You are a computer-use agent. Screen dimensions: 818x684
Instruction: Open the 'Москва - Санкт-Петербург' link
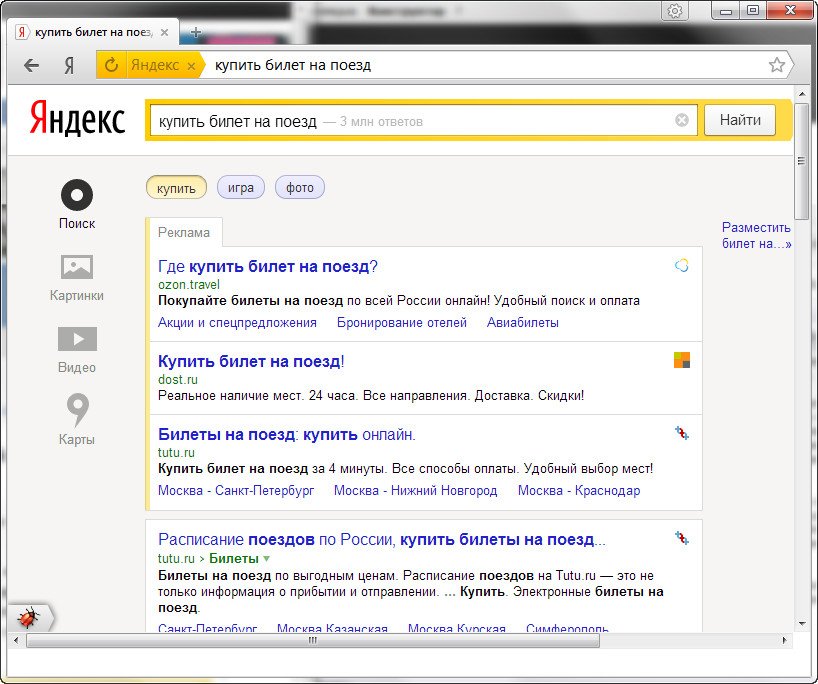click(236, 490)
